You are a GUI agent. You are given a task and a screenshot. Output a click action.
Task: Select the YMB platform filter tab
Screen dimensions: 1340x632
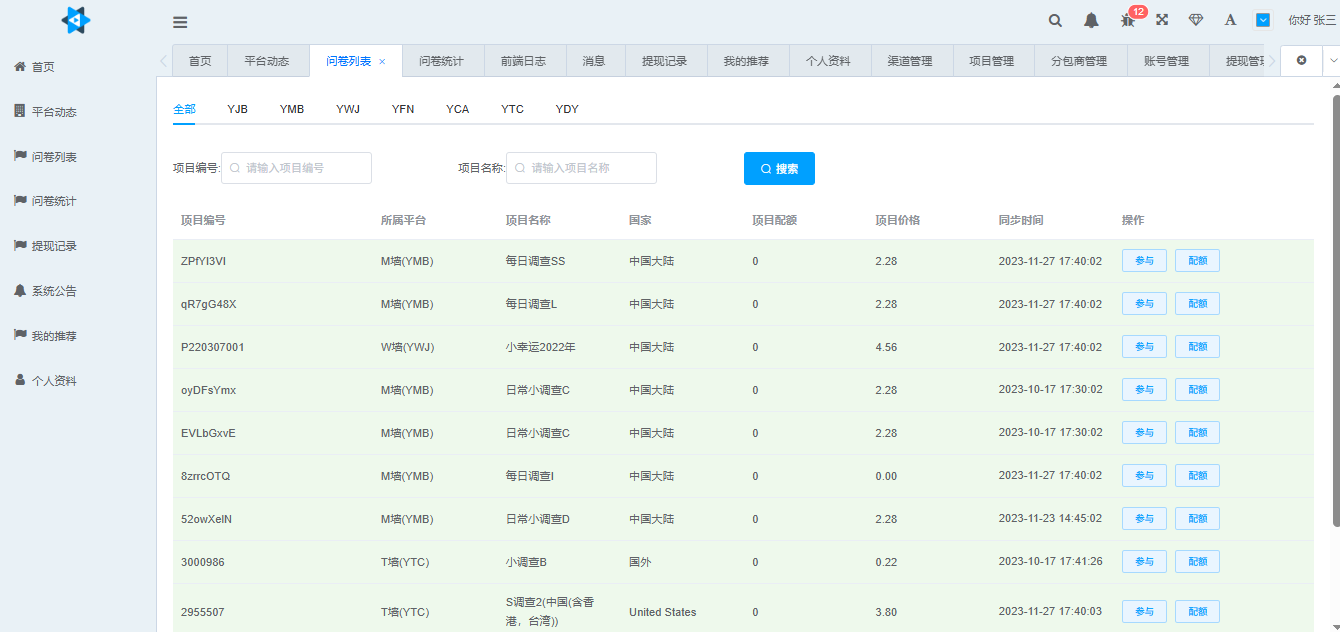point(292,108)
